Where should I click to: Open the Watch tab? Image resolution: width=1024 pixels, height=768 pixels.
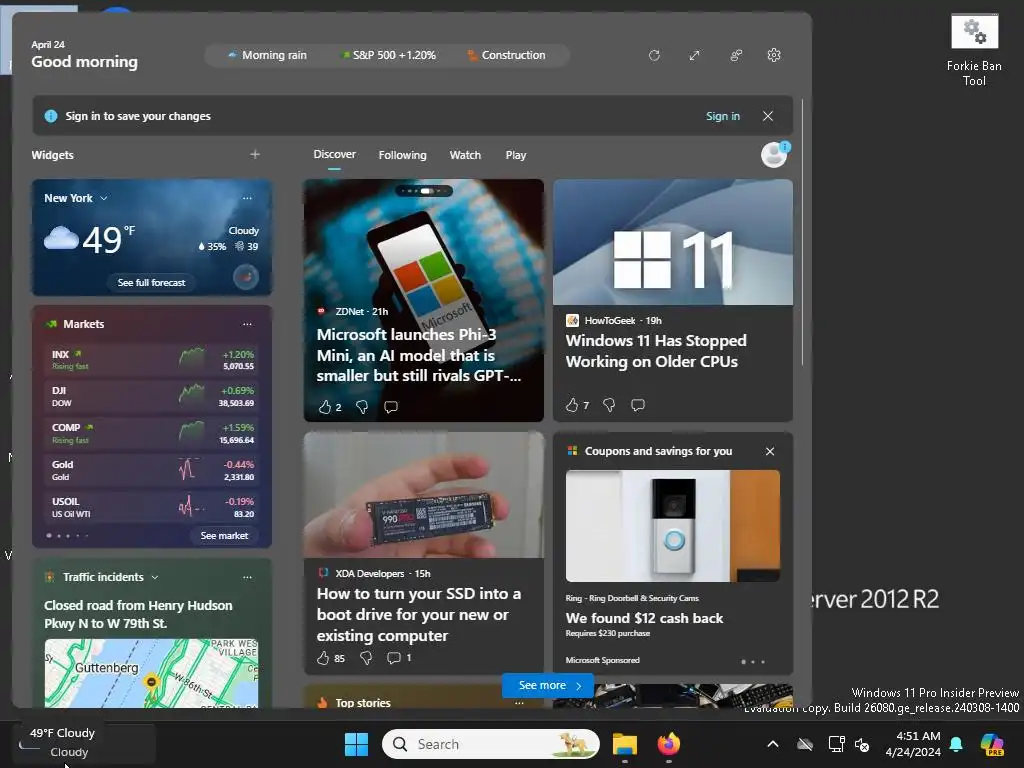465,155
